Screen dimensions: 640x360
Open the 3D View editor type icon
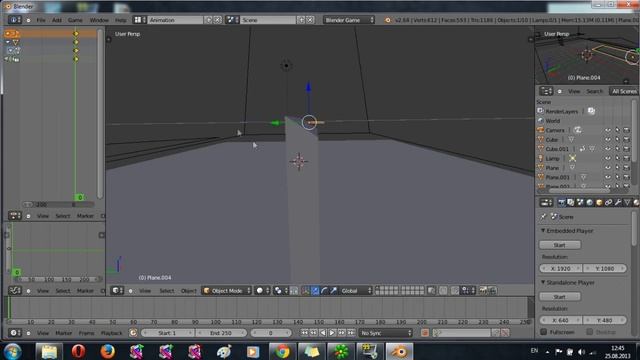118,291
